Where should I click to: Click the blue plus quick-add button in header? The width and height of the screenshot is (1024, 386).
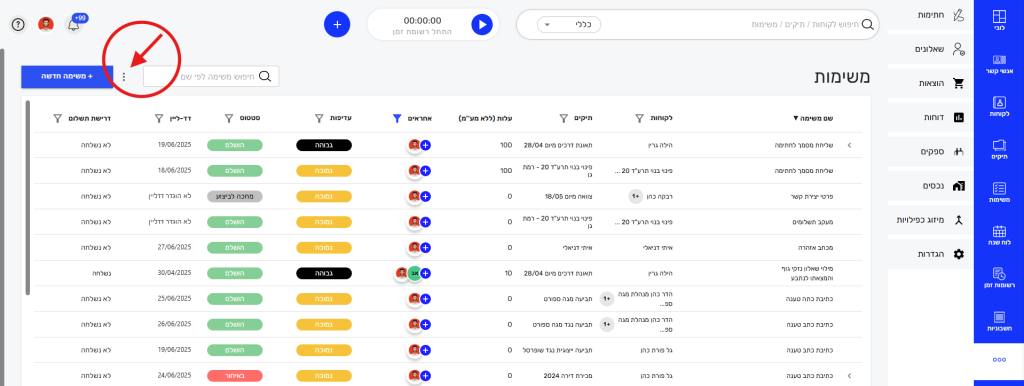click(x=337, y=24)
